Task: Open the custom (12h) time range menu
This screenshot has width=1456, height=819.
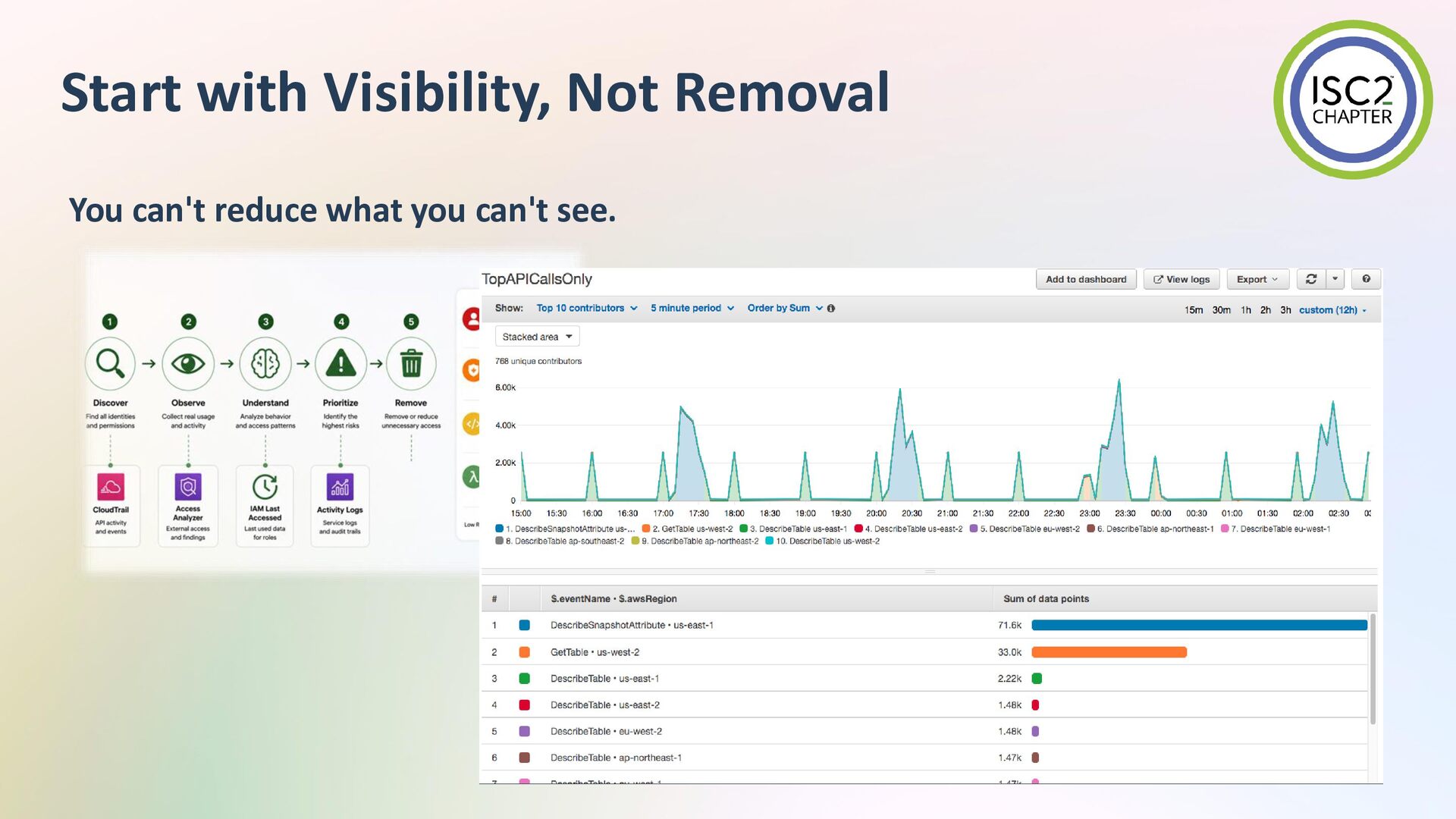Action: (x=1332, y=310)
